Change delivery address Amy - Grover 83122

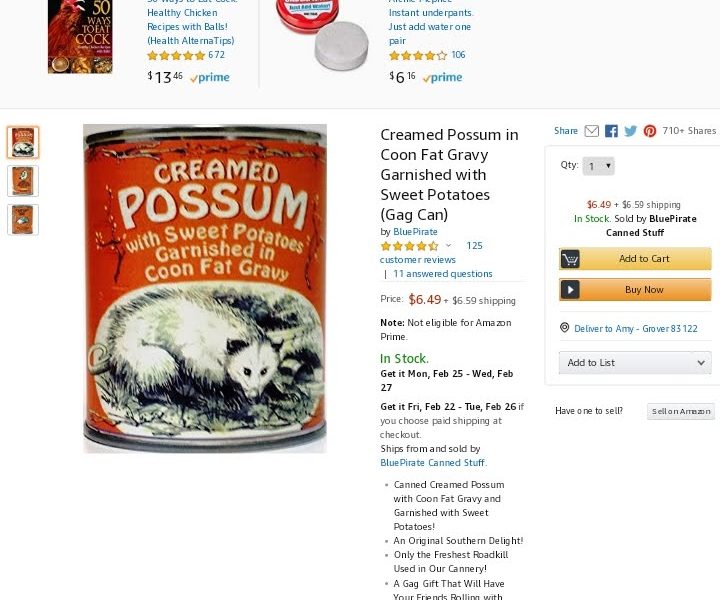636,329
